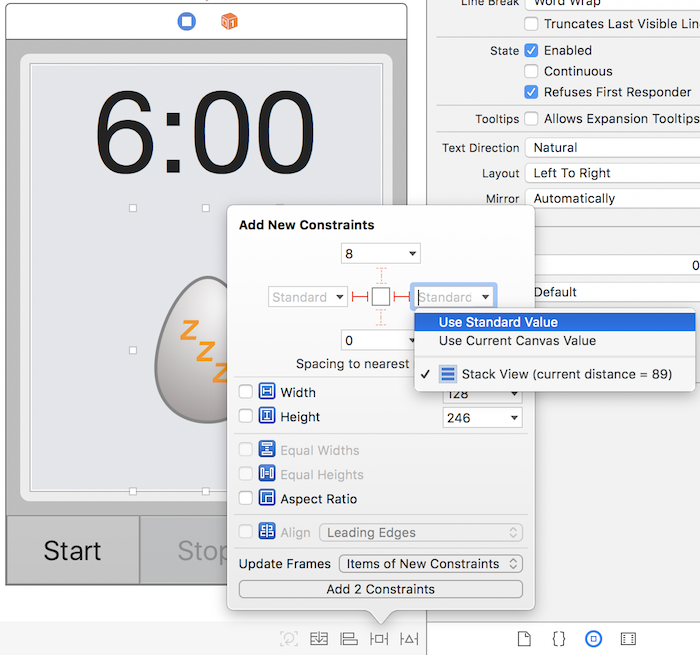Show the Object library
The height and width of the screenshot is (655, 700).
pos(593,639)
